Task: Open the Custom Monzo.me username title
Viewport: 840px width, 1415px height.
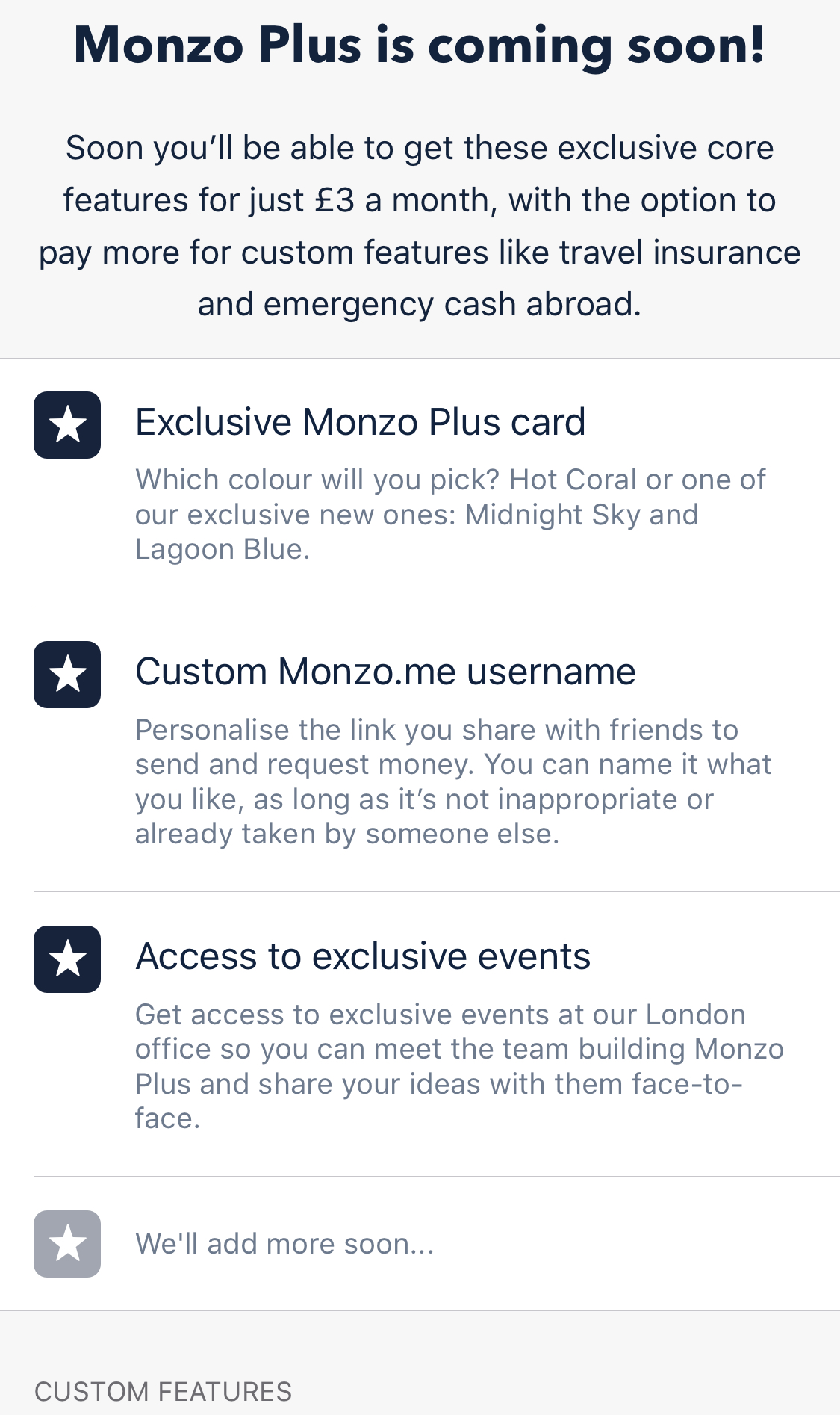Action: [385, 672]
